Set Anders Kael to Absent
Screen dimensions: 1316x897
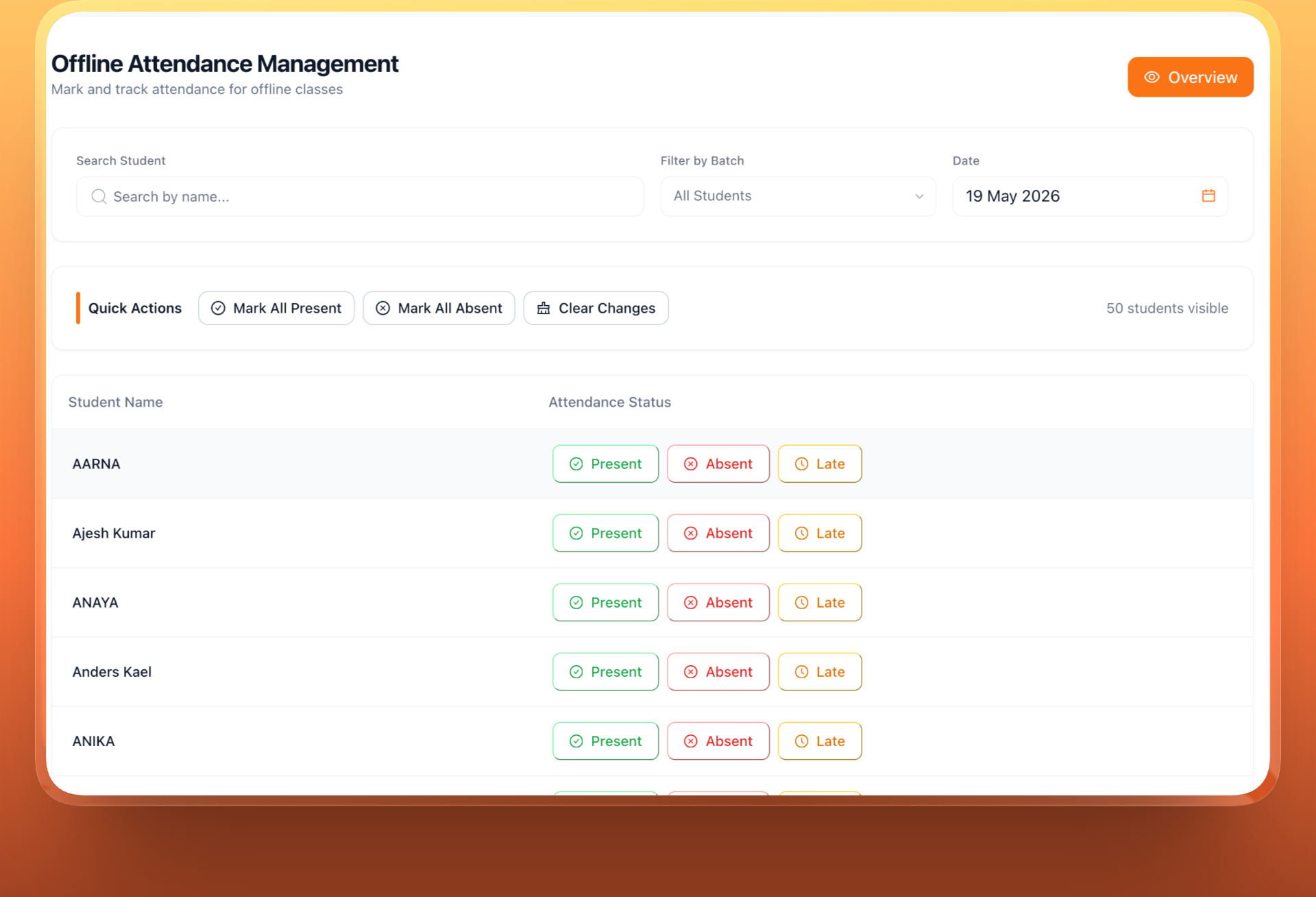pos(718,671)
